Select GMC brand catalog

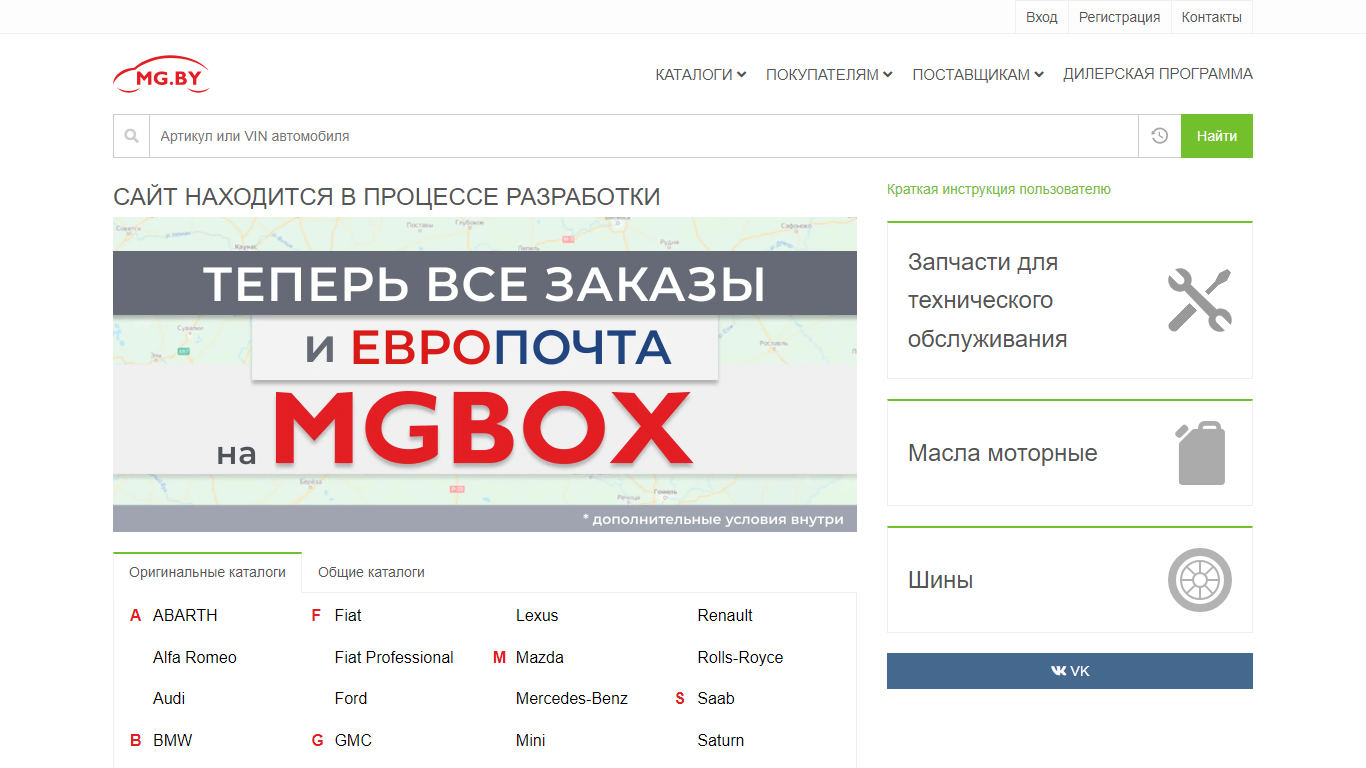click(353, 741)
